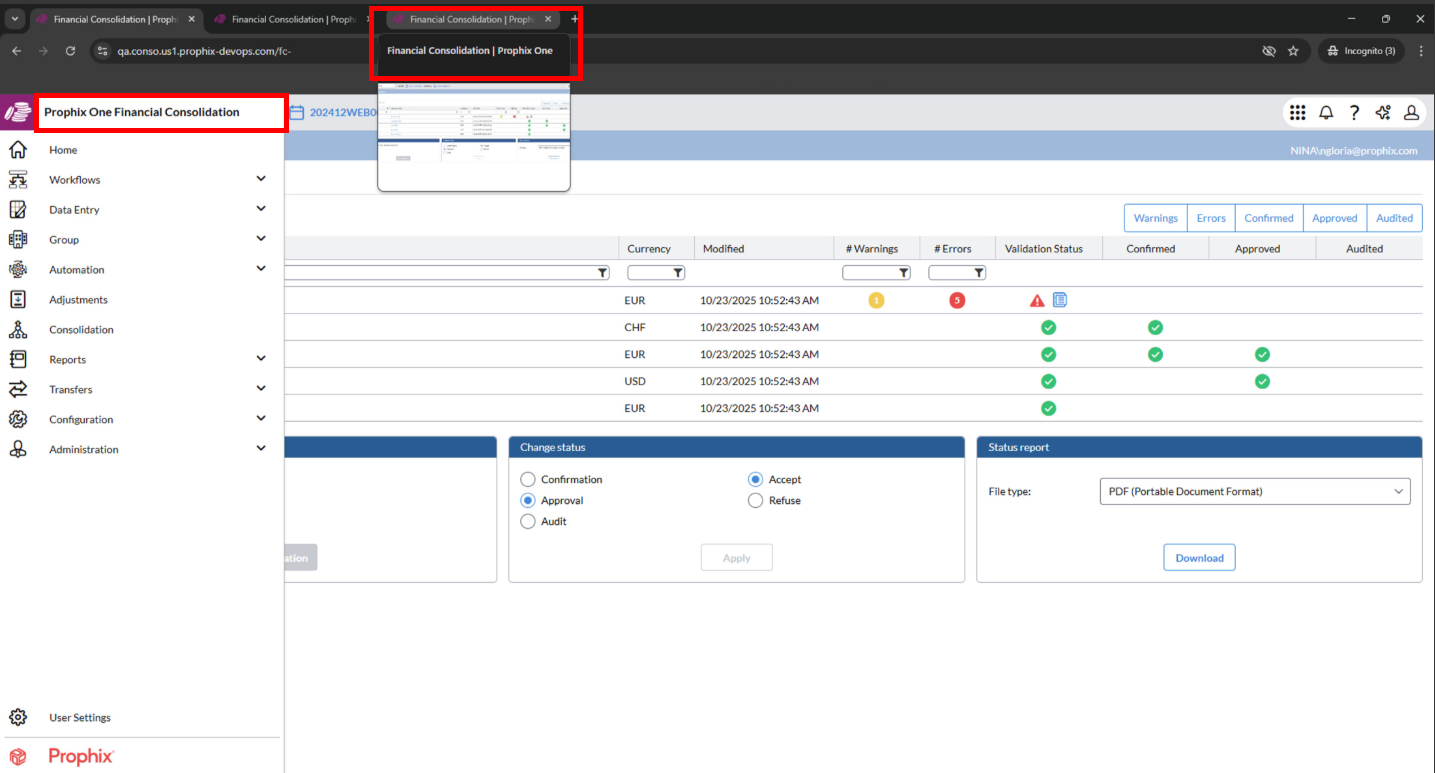Viewport: 1435px width, 773px height.
Task: Open Consolidation in the sidebar
Action: (x=81, y=330)
